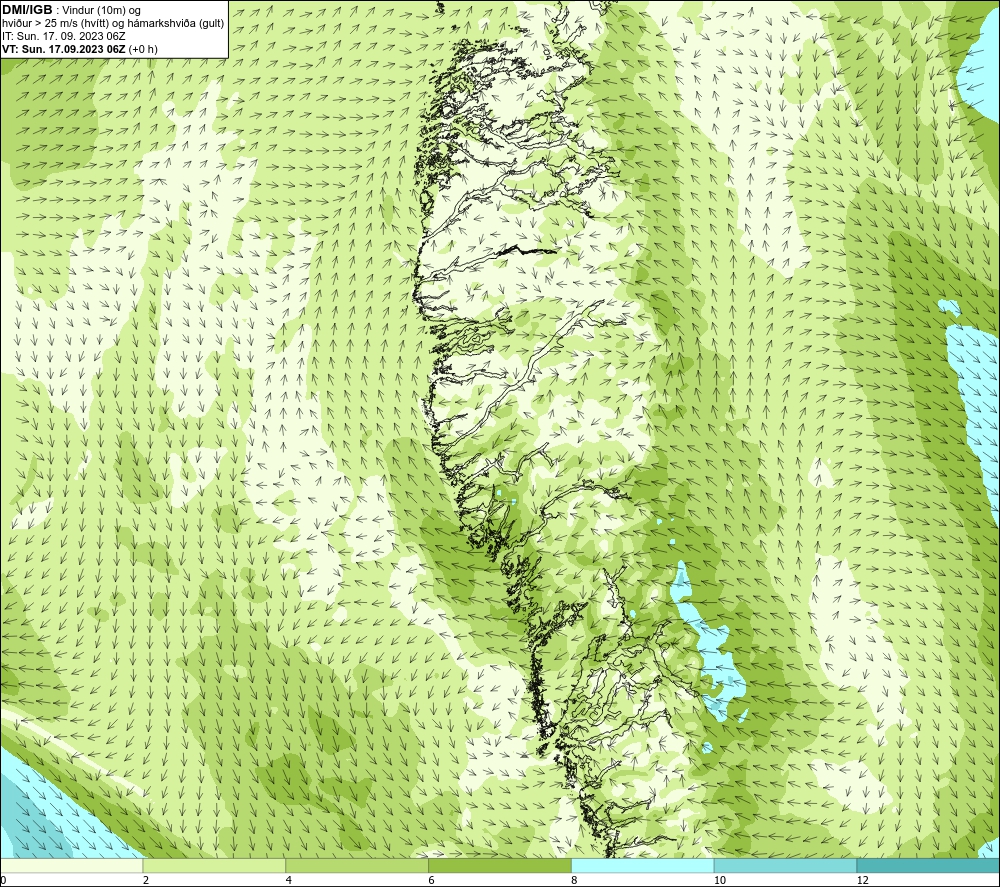Click the legend scale label "6"

click(432, 881)
